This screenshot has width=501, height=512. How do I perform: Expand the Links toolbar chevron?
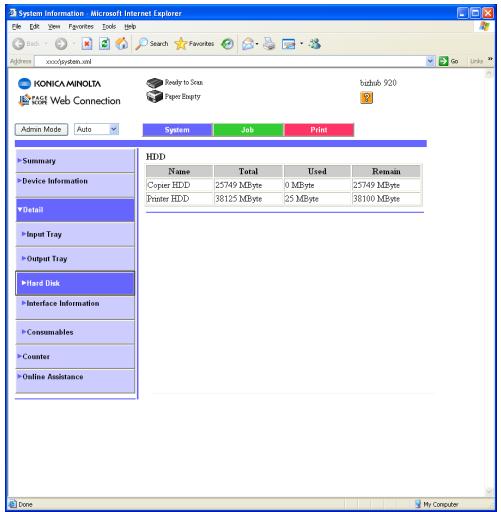[490, 59]
